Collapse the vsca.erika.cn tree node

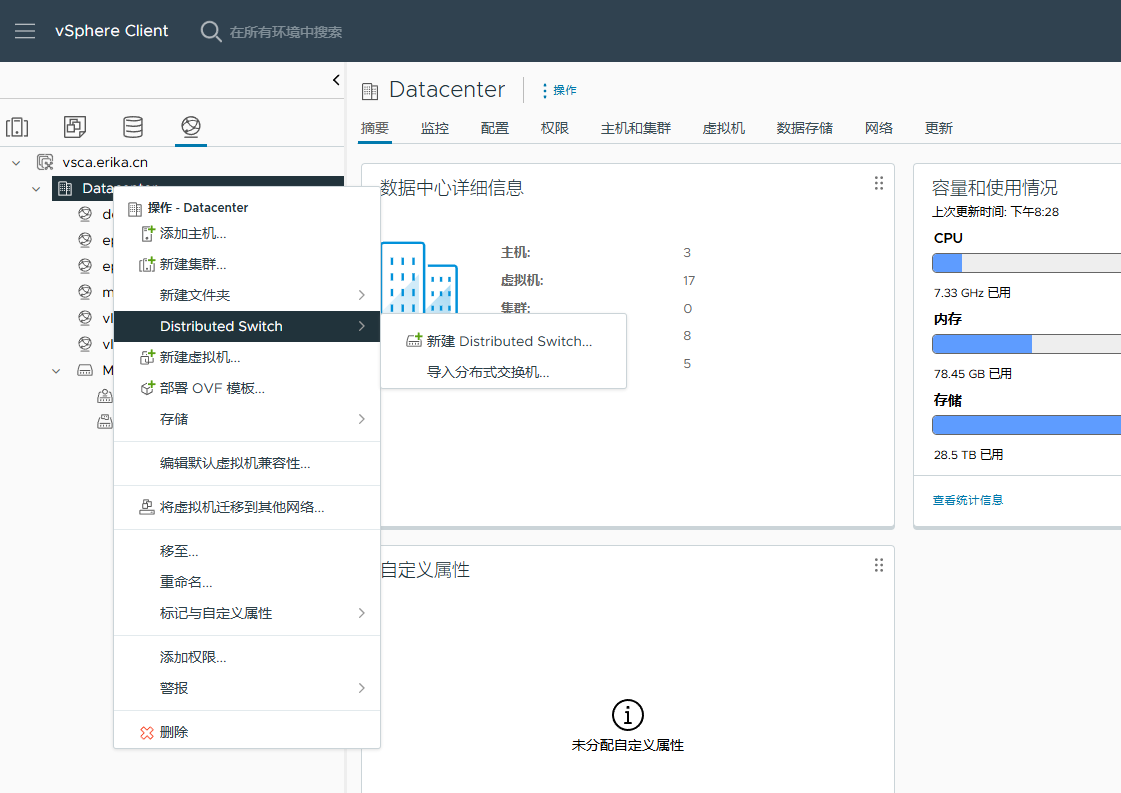pos(16,163)
